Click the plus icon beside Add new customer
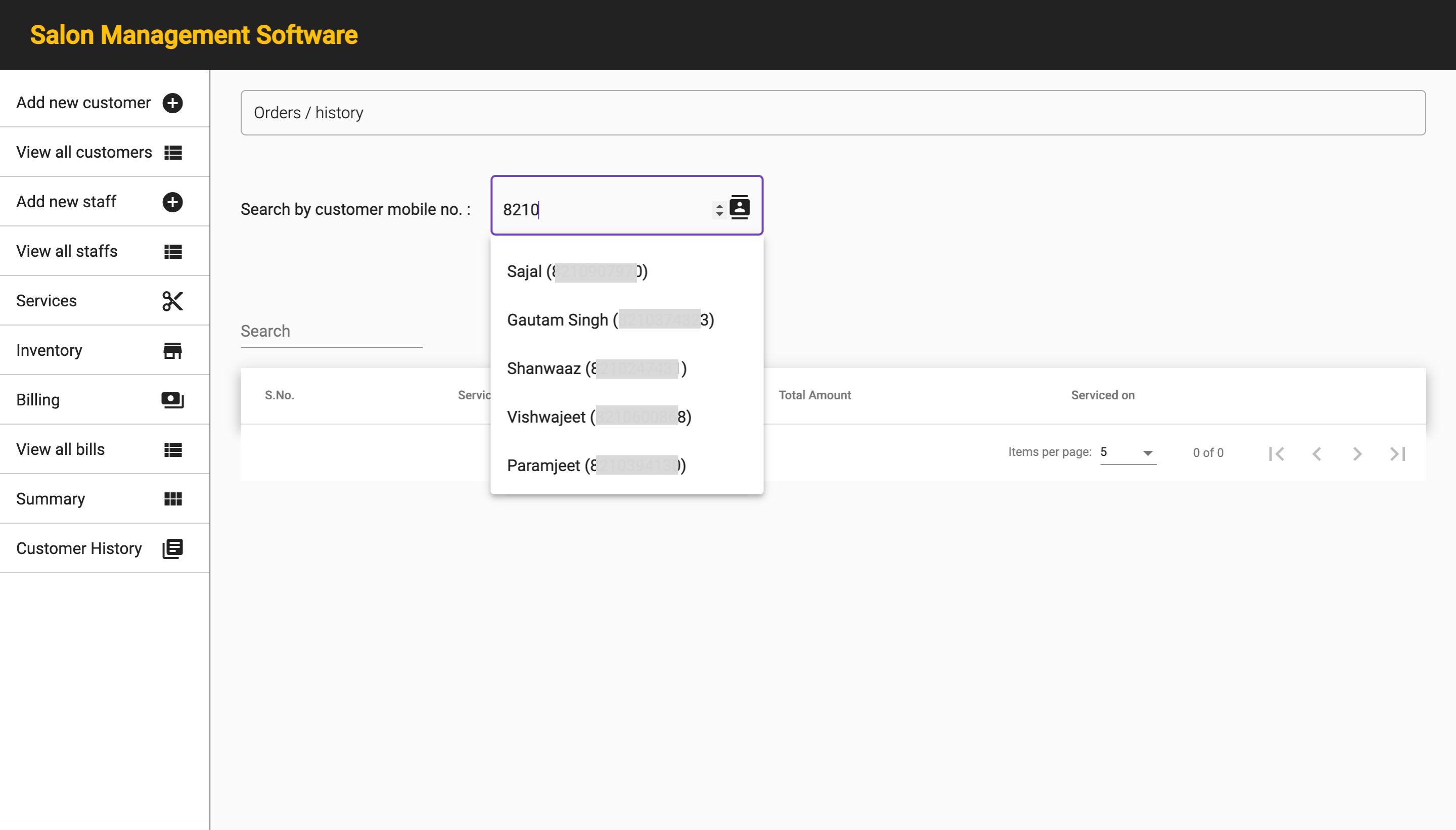The width and height of the screenshot is (1456, 830). [172, 103]
